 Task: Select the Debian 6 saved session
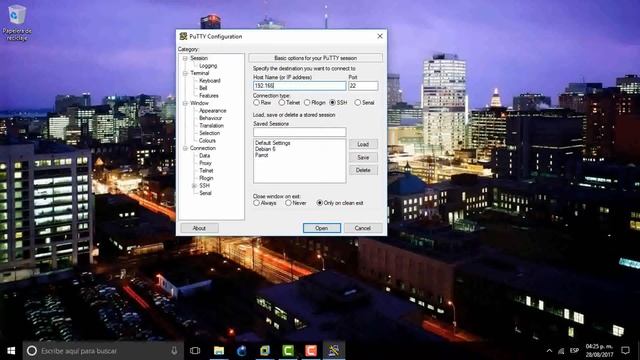point(265,149)
